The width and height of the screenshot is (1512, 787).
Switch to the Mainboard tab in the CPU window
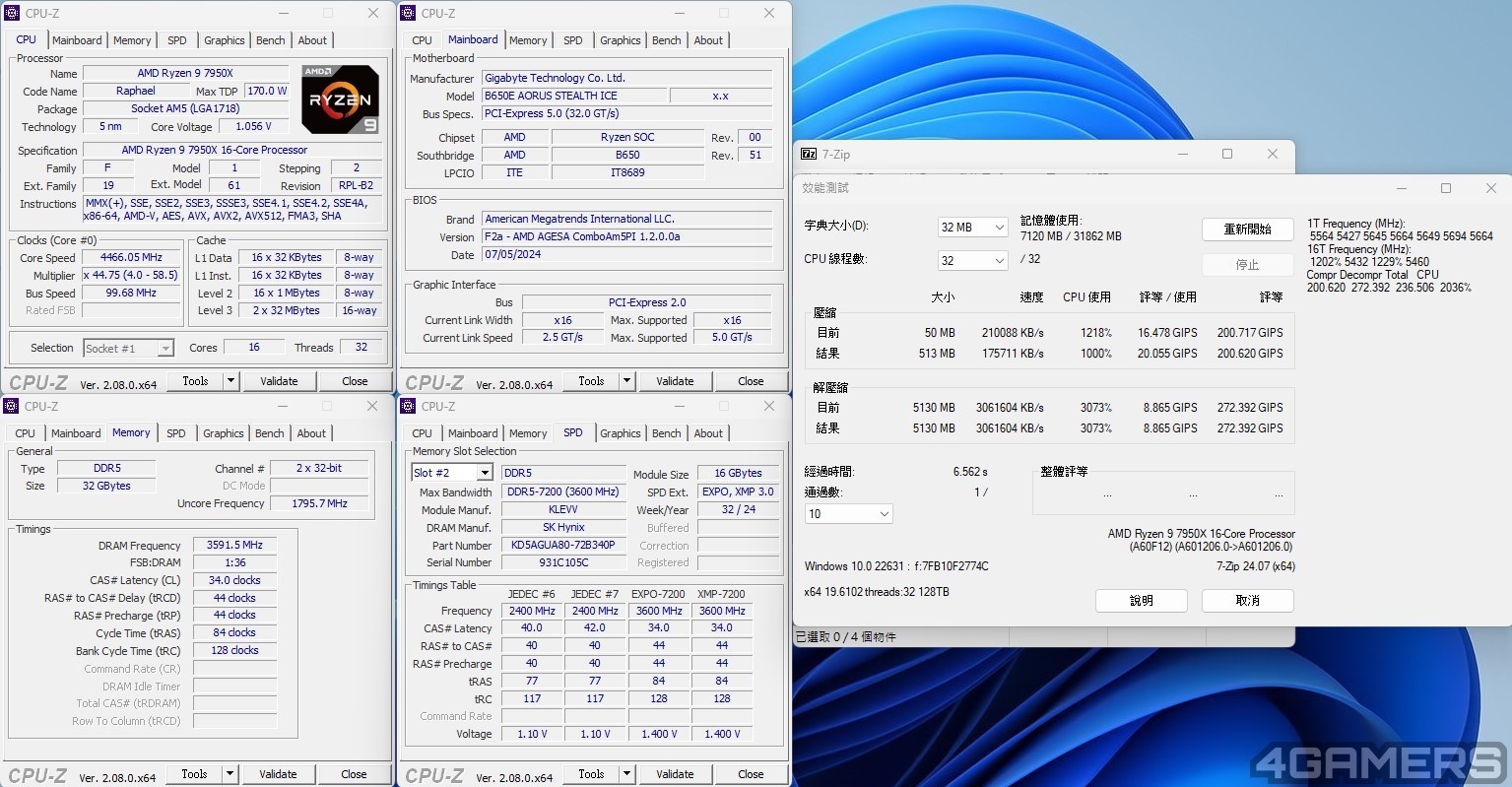(77, 40)
